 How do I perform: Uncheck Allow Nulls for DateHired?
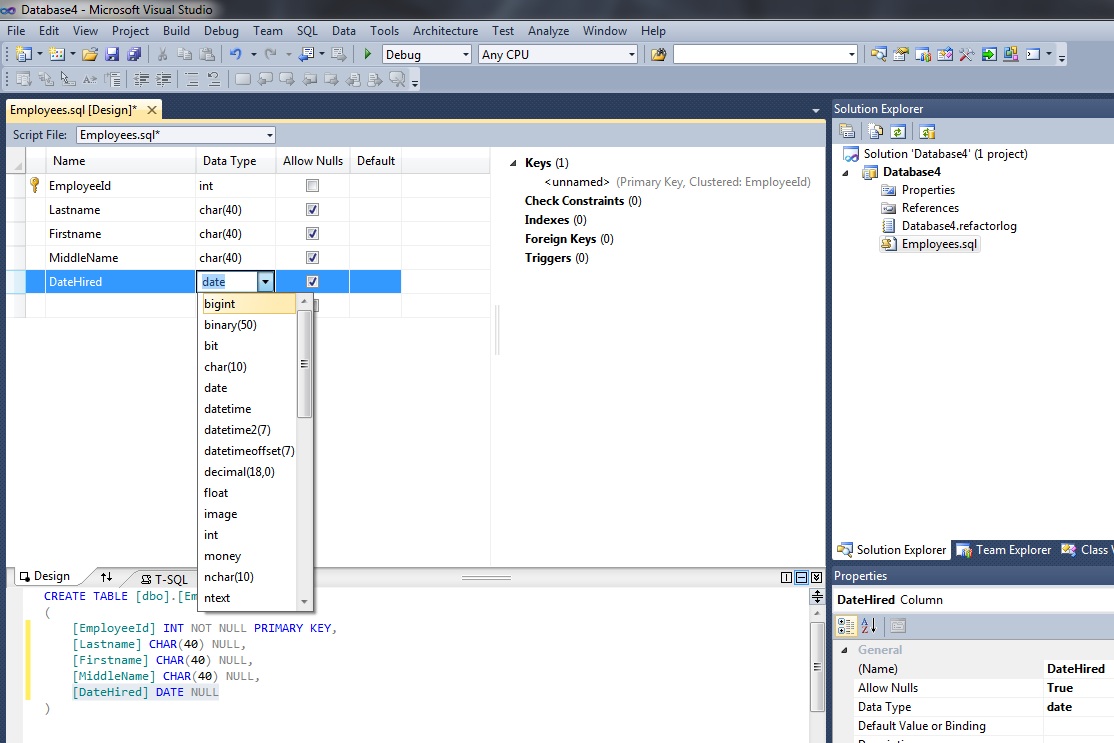click(312, 282)
